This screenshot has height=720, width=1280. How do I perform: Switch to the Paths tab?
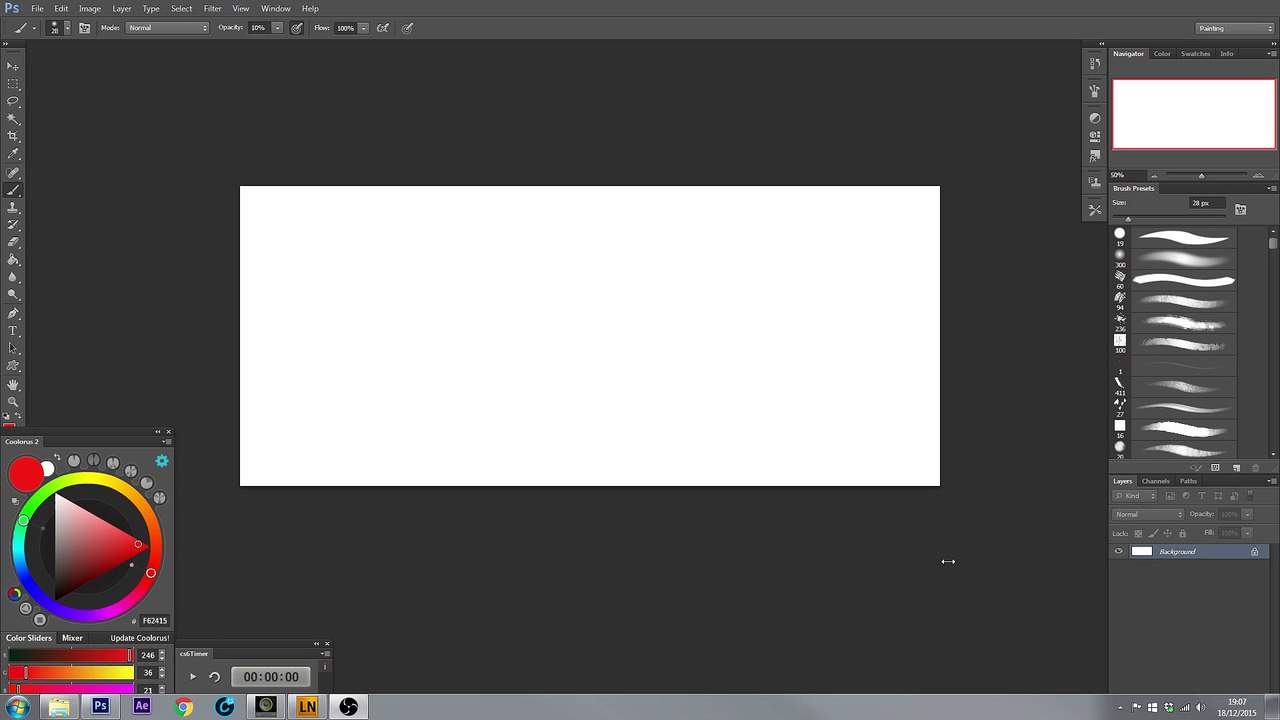coord(1188,481)
